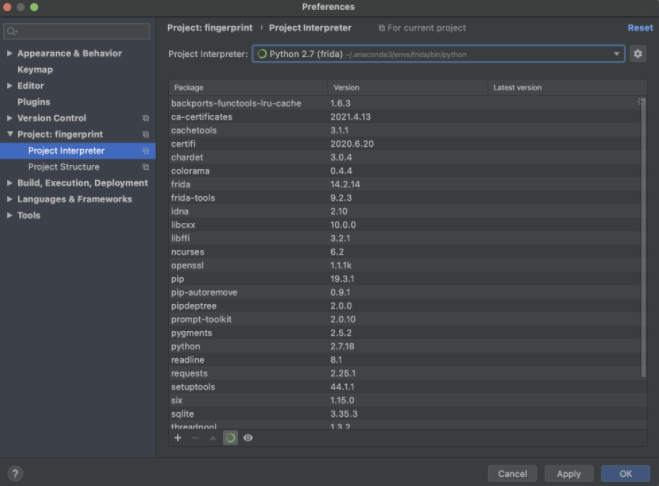The image size is (659, 486).
Task: Expand the Build, Execution, Deployment section
Action: 10,183
